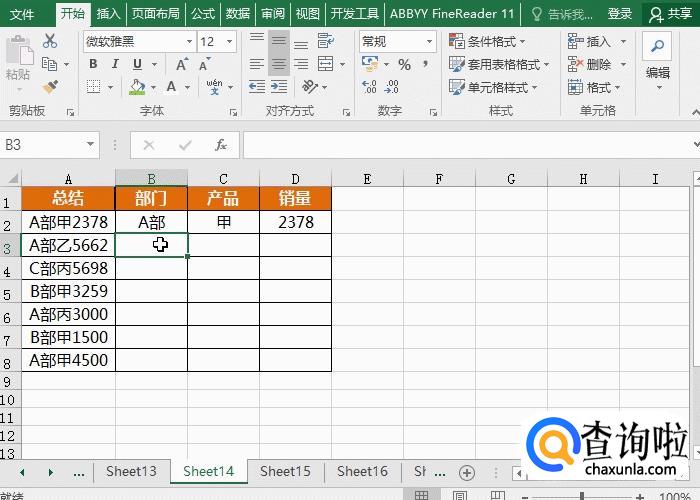Open the 文件 file menu

click(21, 14)
